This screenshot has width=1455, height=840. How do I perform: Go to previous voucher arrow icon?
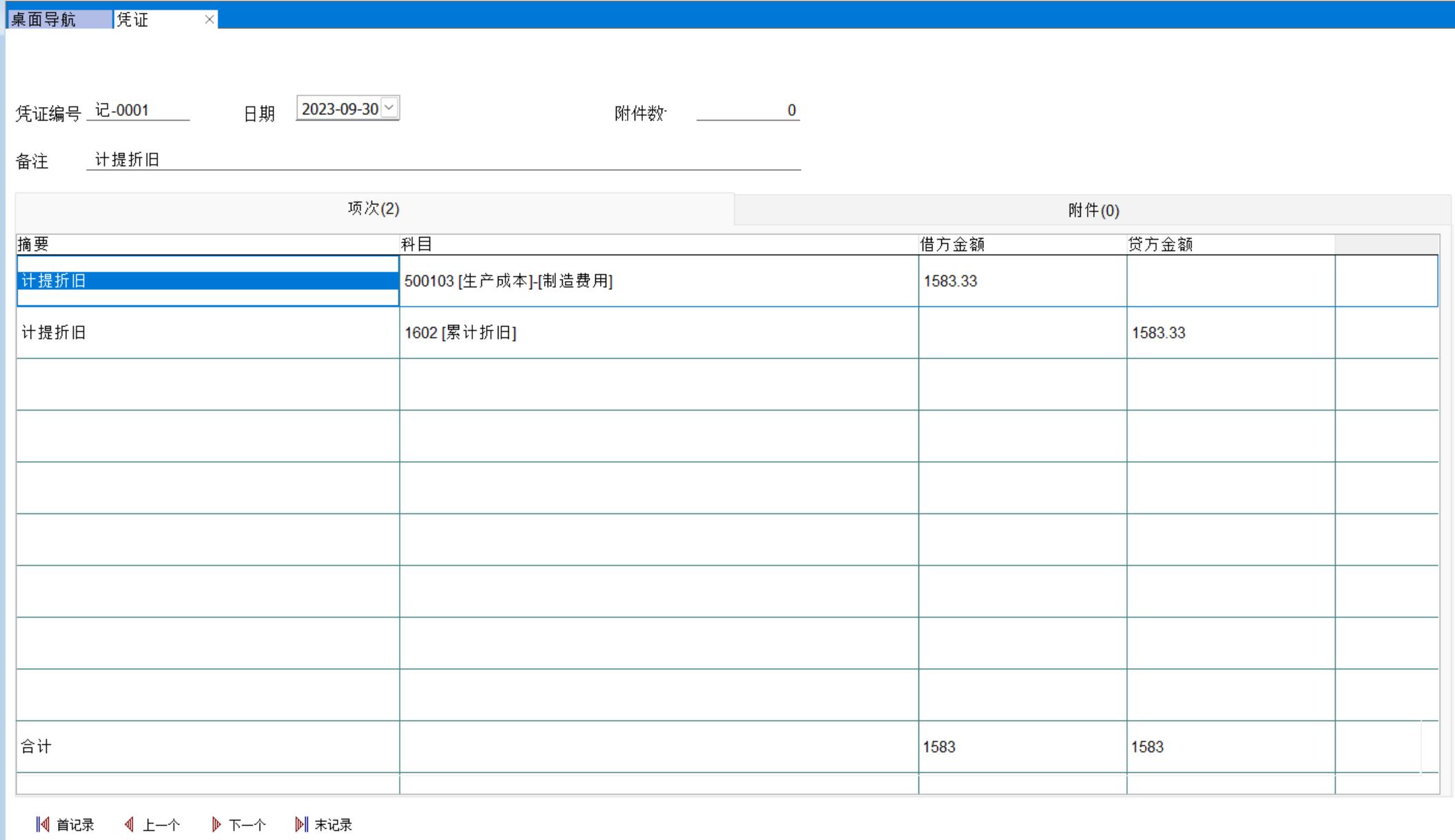coord(129,825)
